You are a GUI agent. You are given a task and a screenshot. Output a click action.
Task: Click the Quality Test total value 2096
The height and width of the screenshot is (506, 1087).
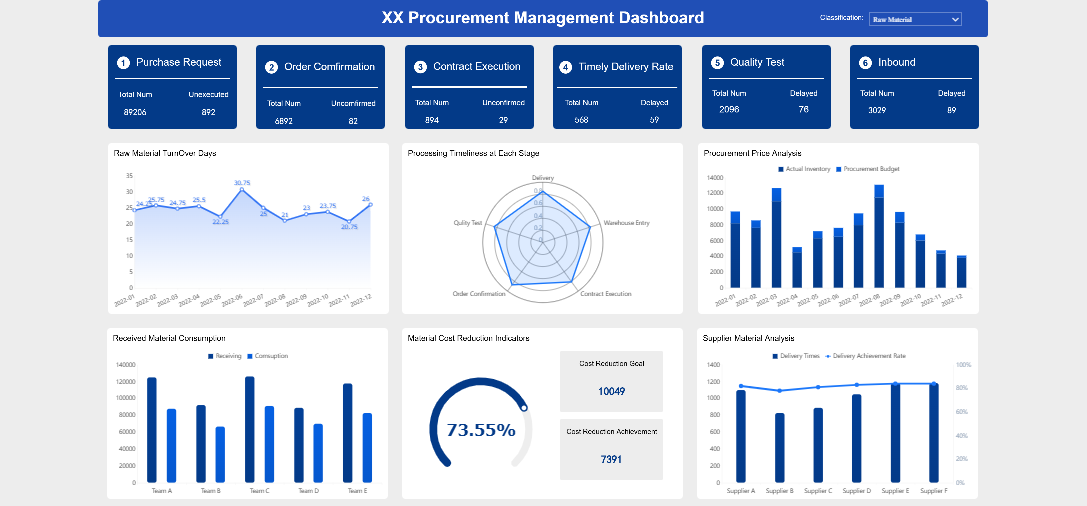(729, 109)
